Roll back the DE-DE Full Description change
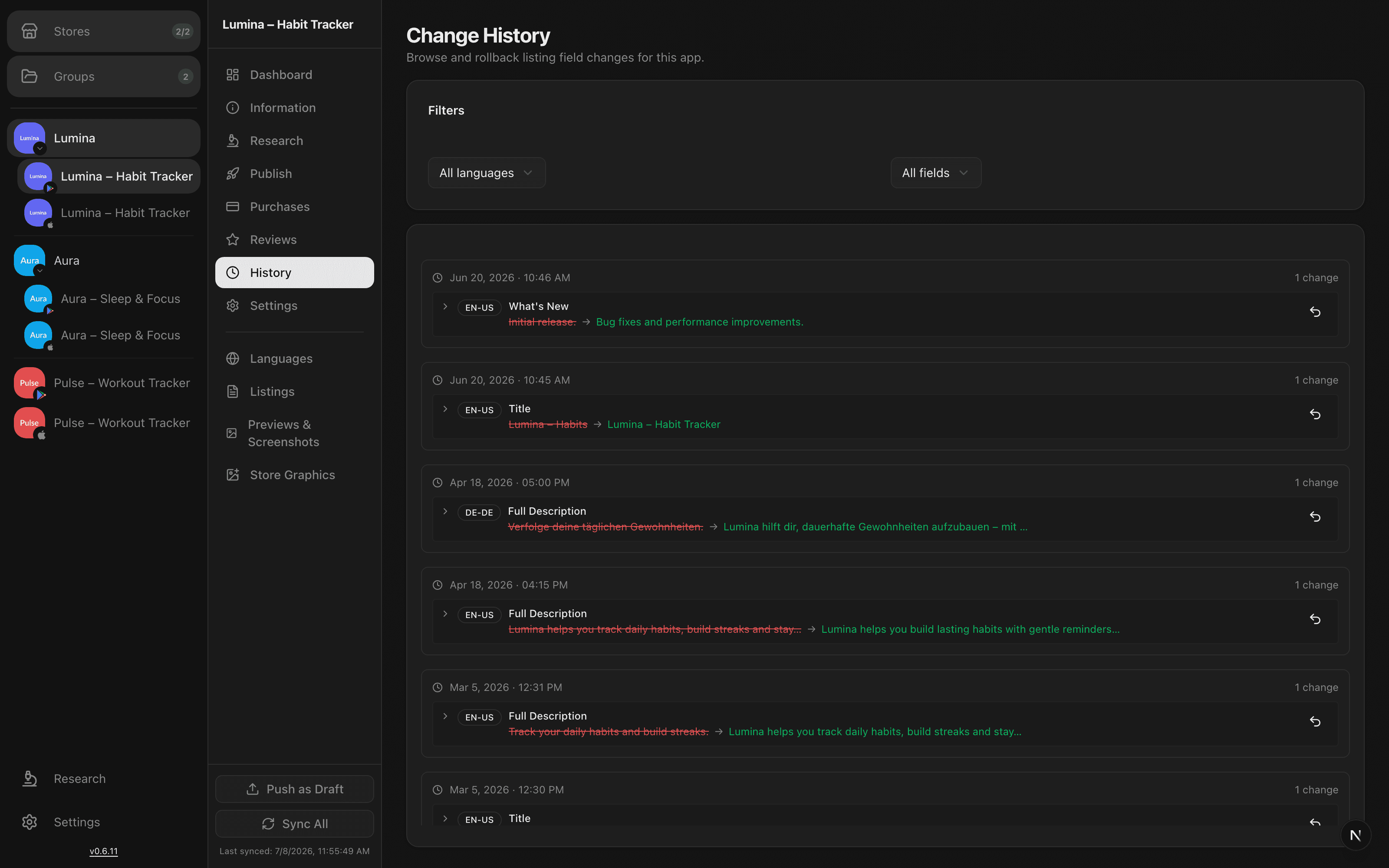Image resolution: width=1389 pixels, height=868 pixels. point(1315,516)
